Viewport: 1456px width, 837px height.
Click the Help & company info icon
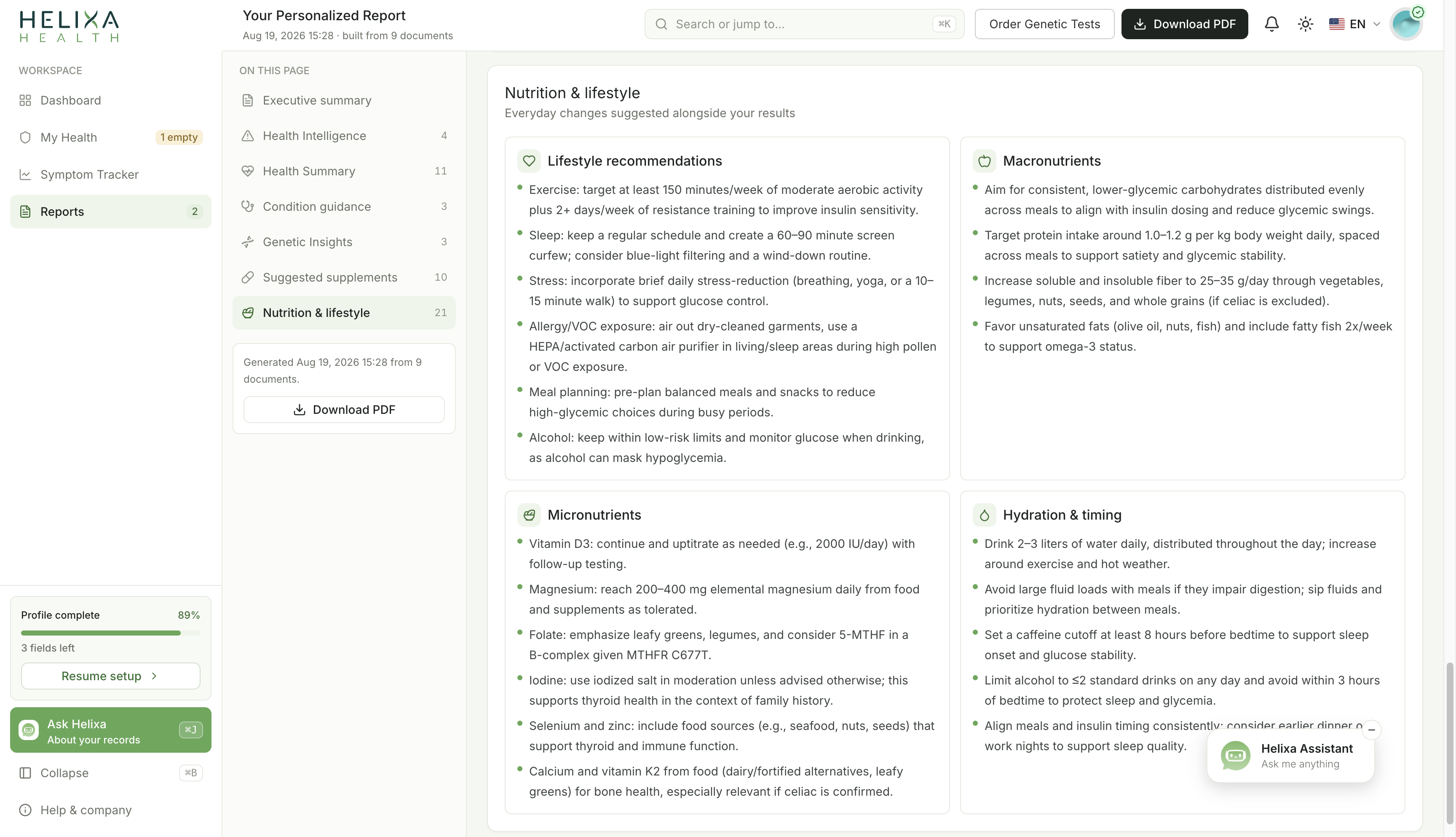point(25,810)
